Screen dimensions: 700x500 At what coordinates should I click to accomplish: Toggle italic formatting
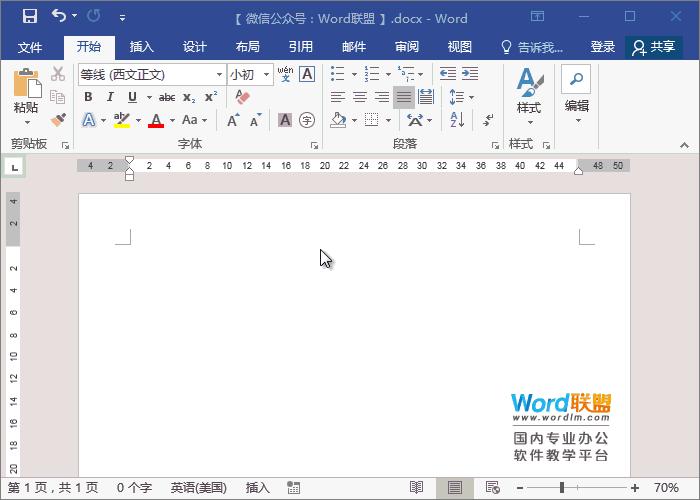[x=110, y=97]
